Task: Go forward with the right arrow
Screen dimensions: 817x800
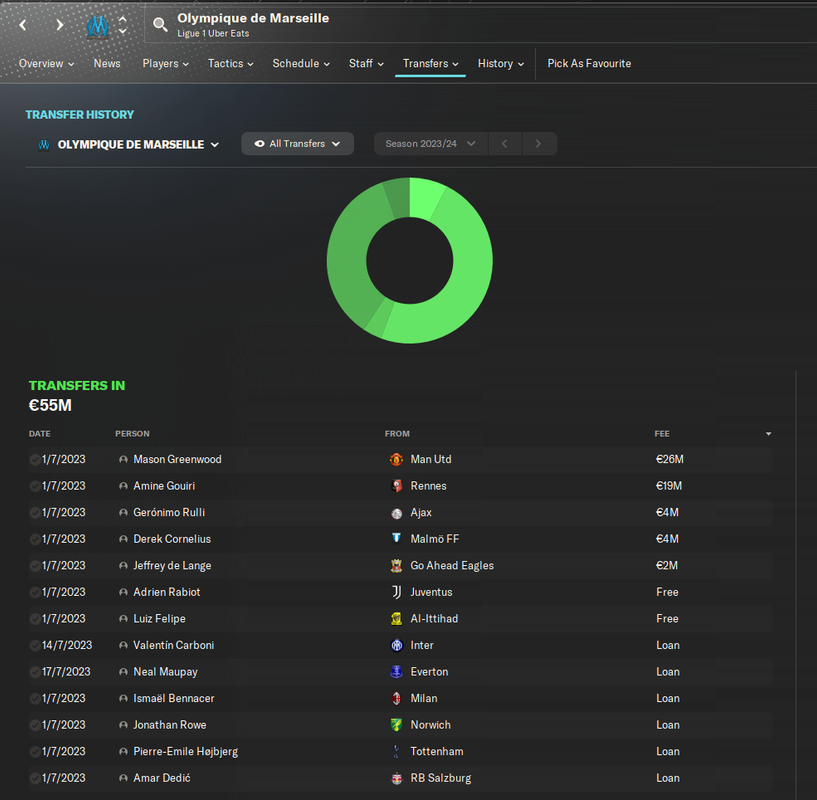Action: 59,24
